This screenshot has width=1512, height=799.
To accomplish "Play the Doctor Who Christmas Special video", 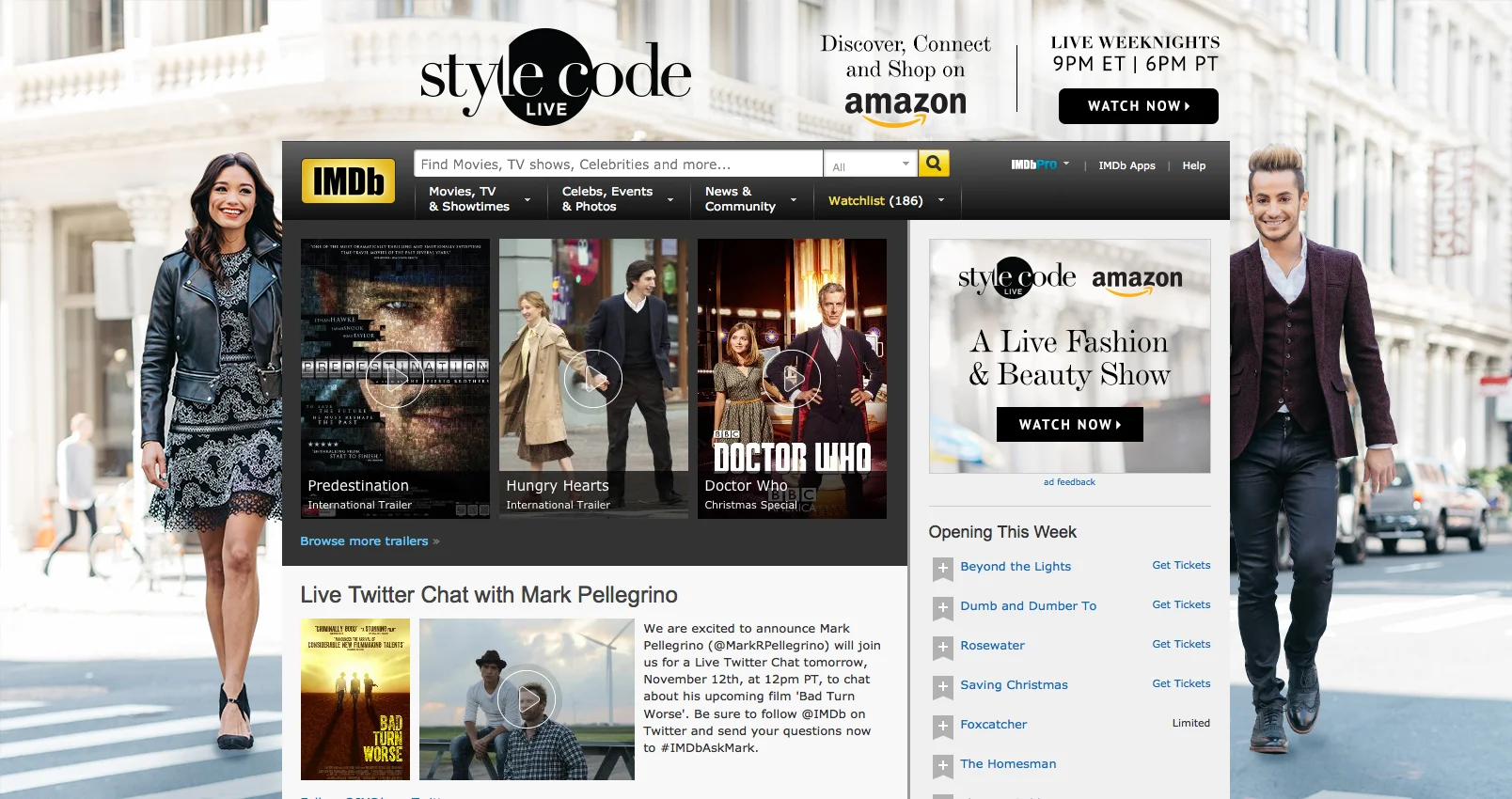I will point(792,379).
